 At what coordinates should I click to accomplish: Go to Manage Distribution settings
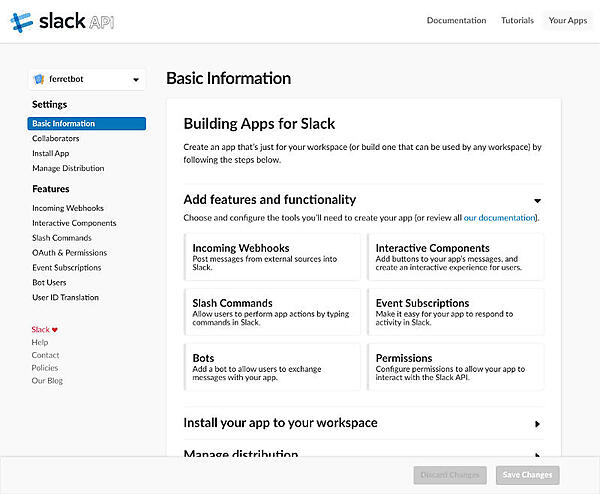tap(68, 168)
